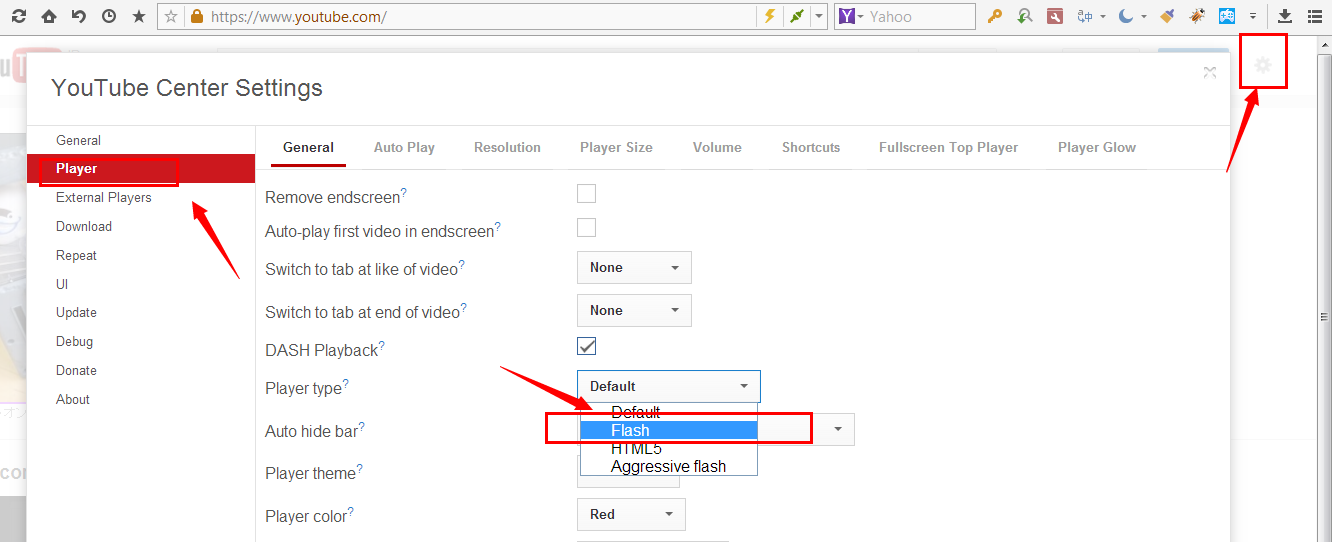Screen dimensions: 1332x542
Task: Open help mark next to DASH Playback
Action: click(x=381, y=346)
